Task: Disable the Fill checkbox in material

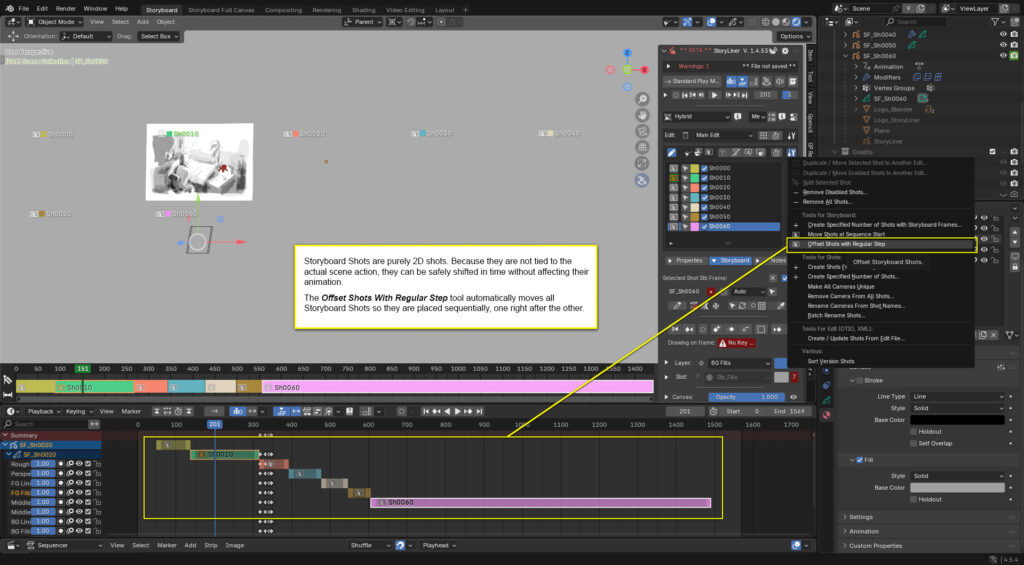Action: tap(859, 460)
